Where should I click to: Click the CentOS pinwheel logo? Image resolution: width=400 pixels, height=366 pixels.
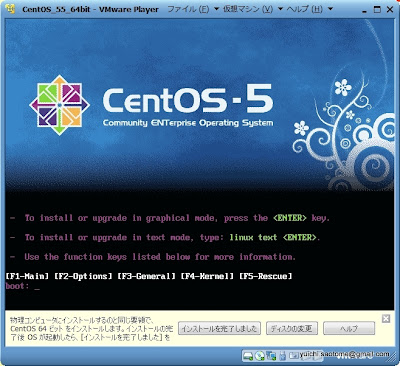59,105
